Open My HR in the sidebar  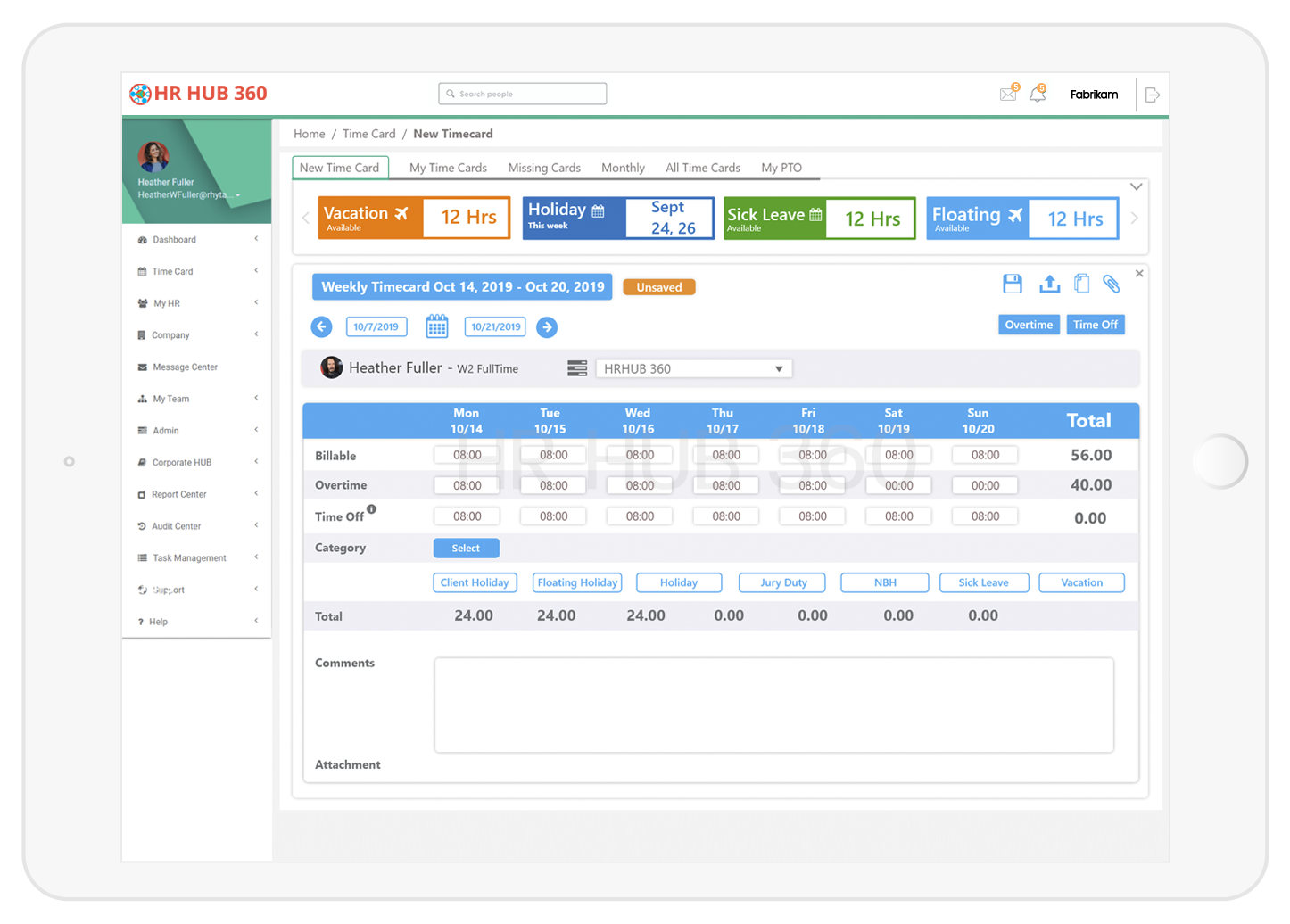click(x=166, y=303)
